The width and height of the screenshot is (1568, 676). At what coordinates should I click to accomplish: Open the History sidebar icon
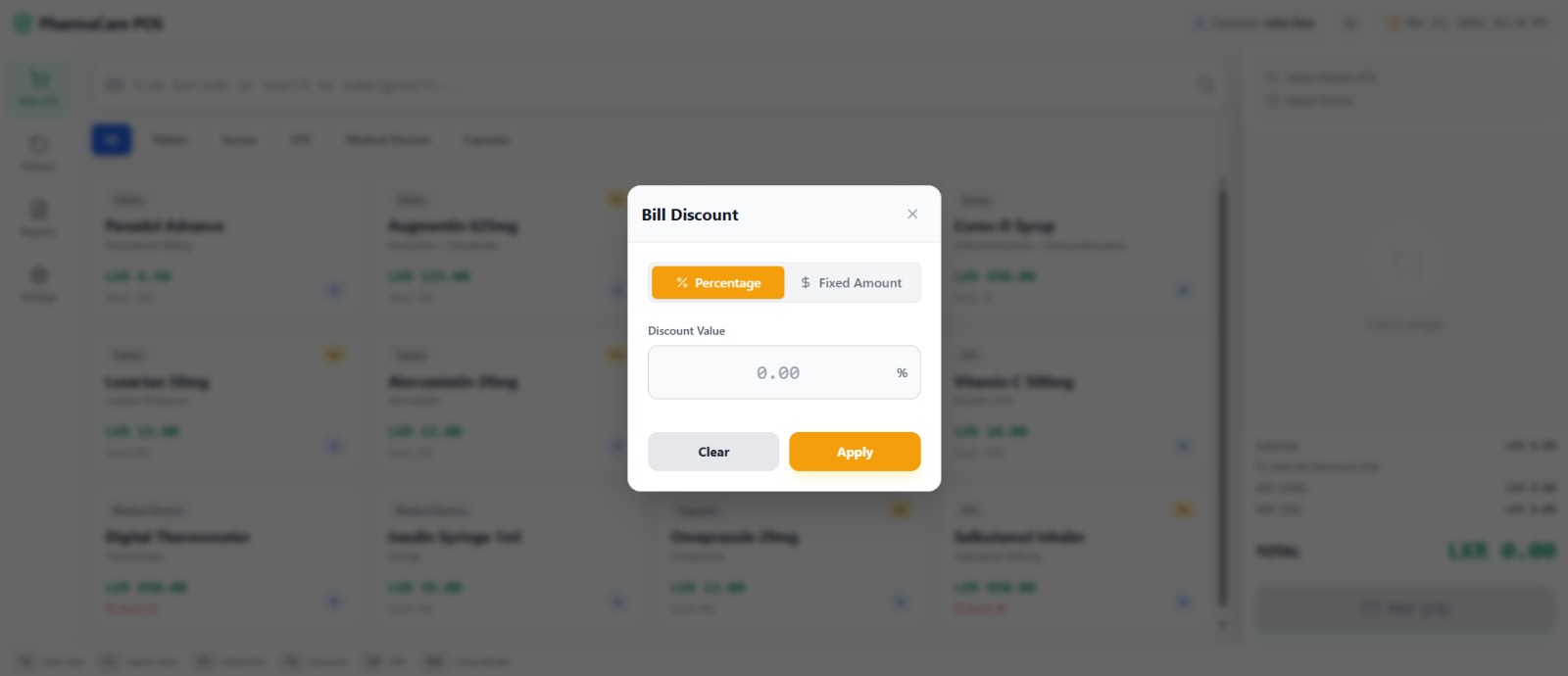click(39, 152)
